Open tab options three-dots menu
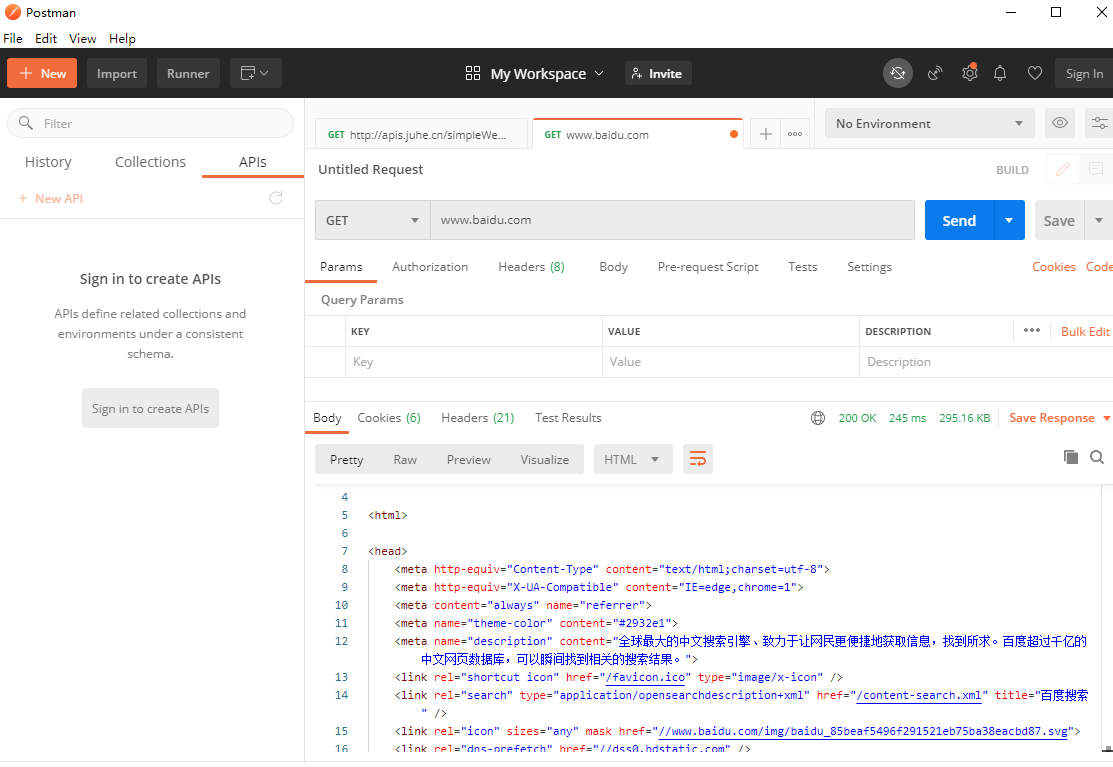The image size is (1113, 767). pos(795,134)
